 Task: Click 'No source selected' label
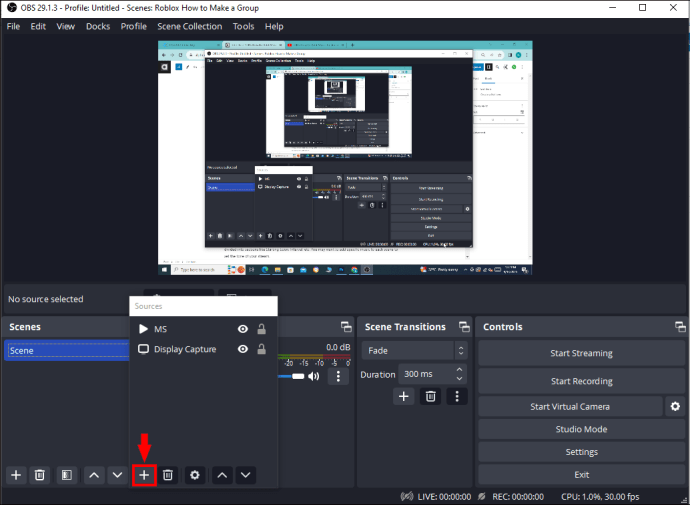[46, 299]
